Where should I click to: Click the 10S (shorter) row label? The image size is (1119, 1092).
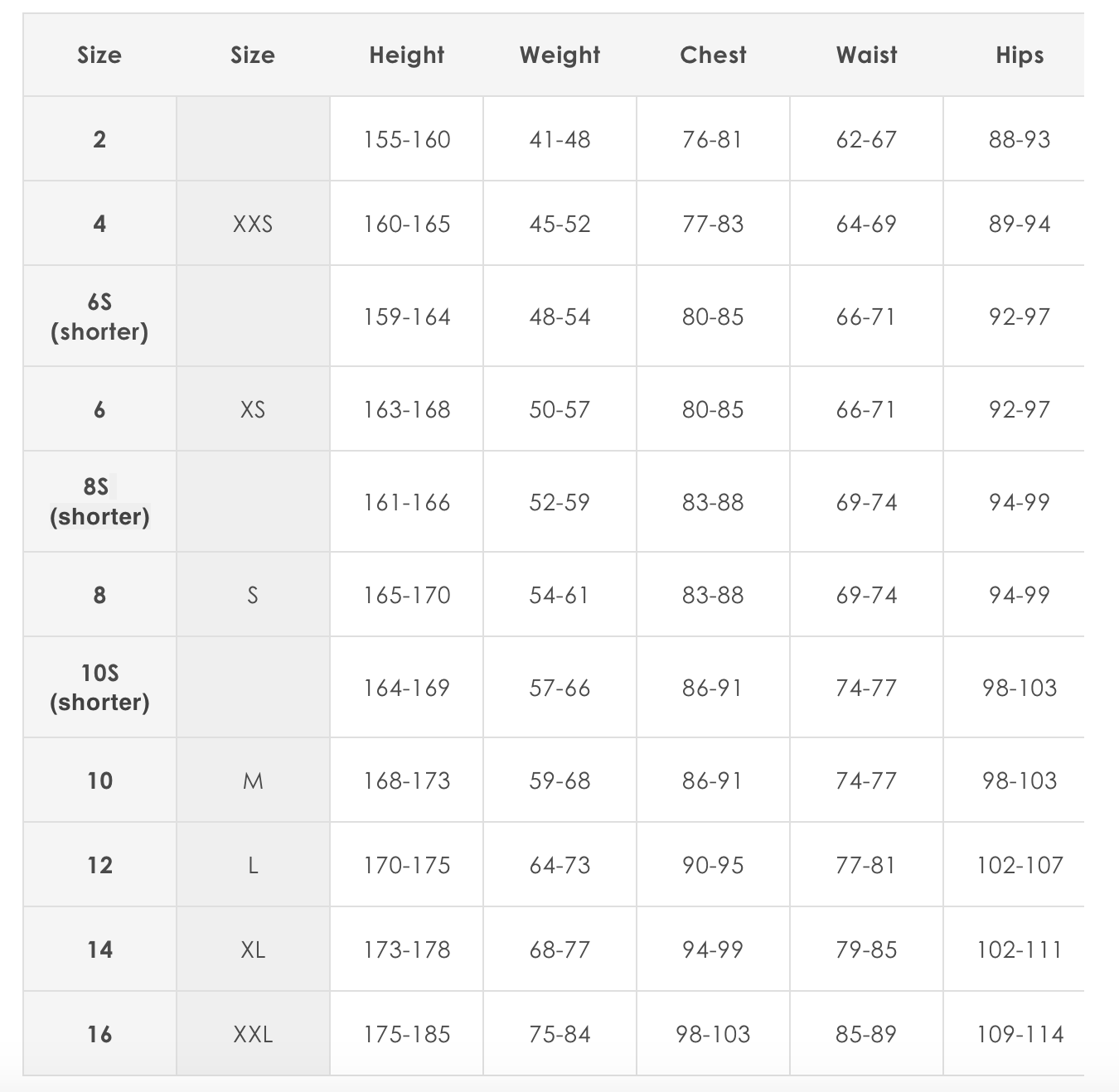pos(99,688)
